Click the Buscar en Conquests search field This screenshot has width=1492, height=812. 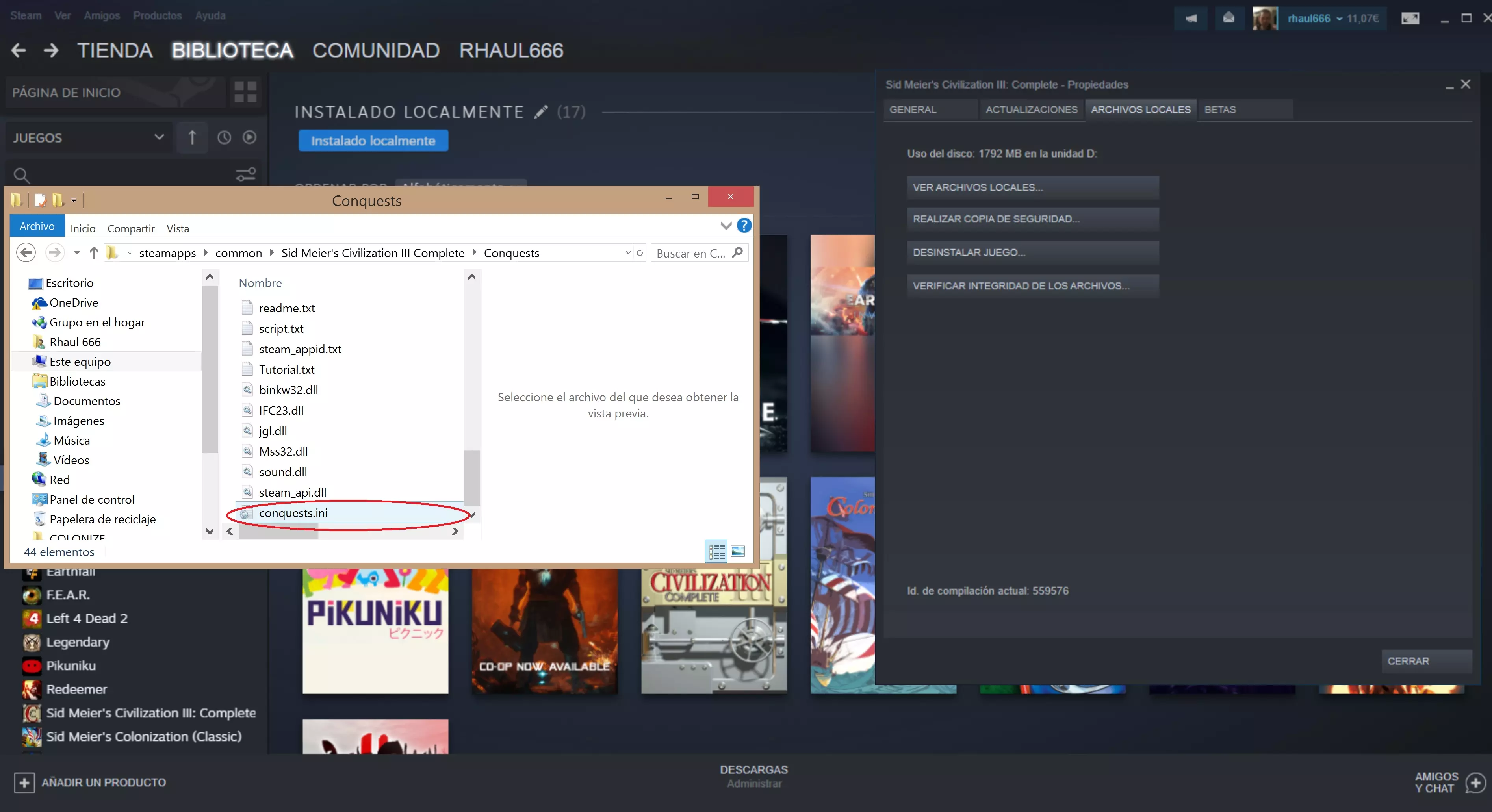pos(692,253)
